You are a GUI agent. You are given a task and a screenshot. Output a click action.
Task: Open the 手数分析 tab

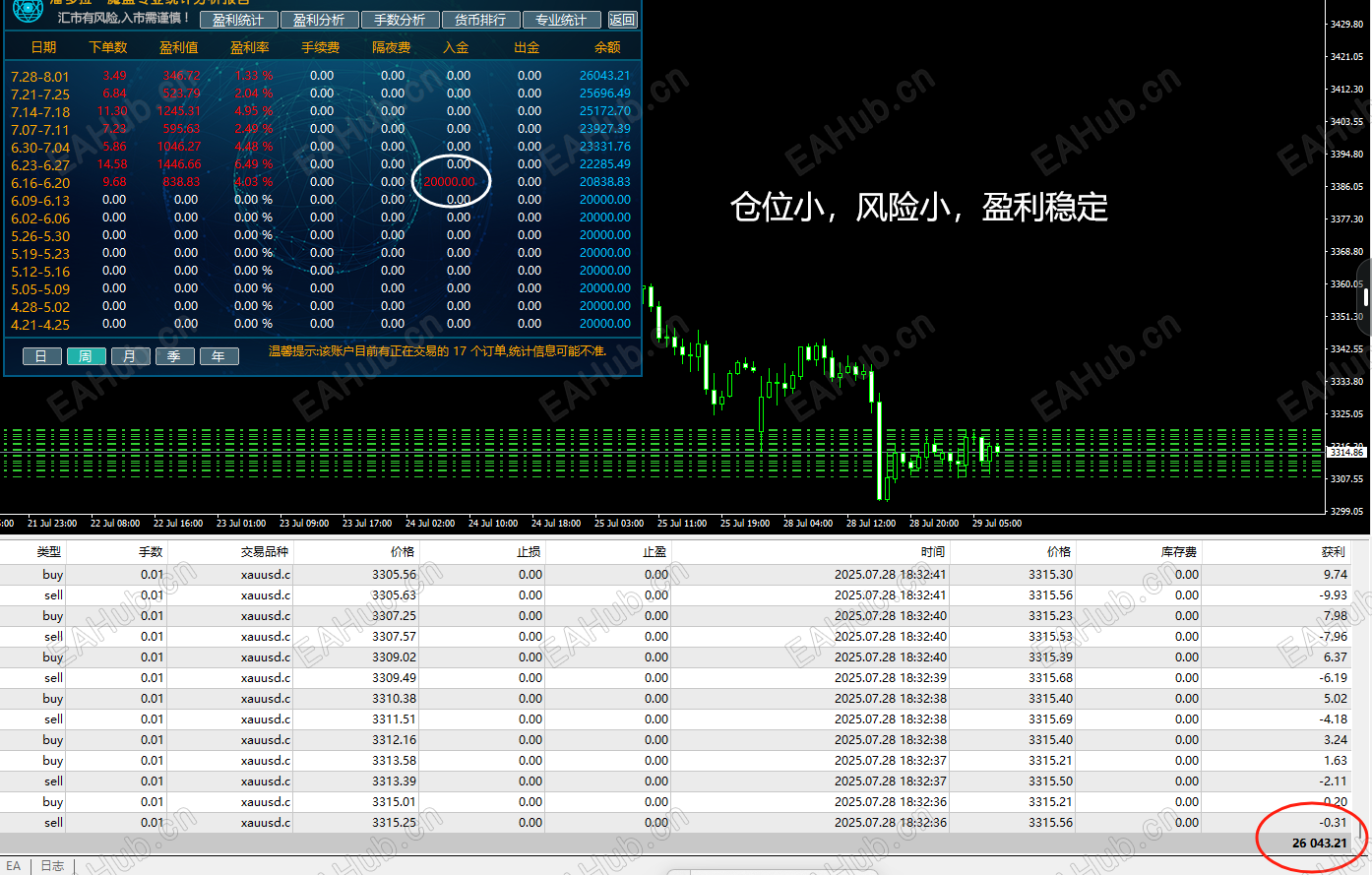pyautogui.click(x=400, y=20)
